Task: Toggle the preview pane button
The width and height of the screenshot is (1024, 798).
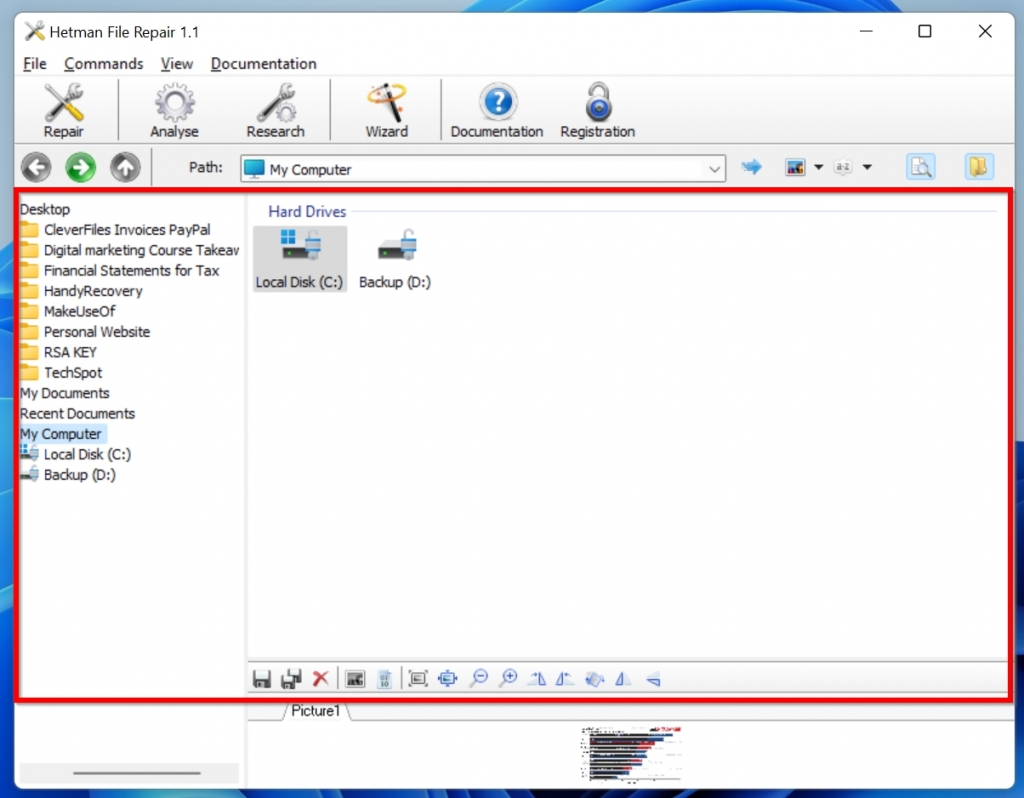Action: point(920,167)
